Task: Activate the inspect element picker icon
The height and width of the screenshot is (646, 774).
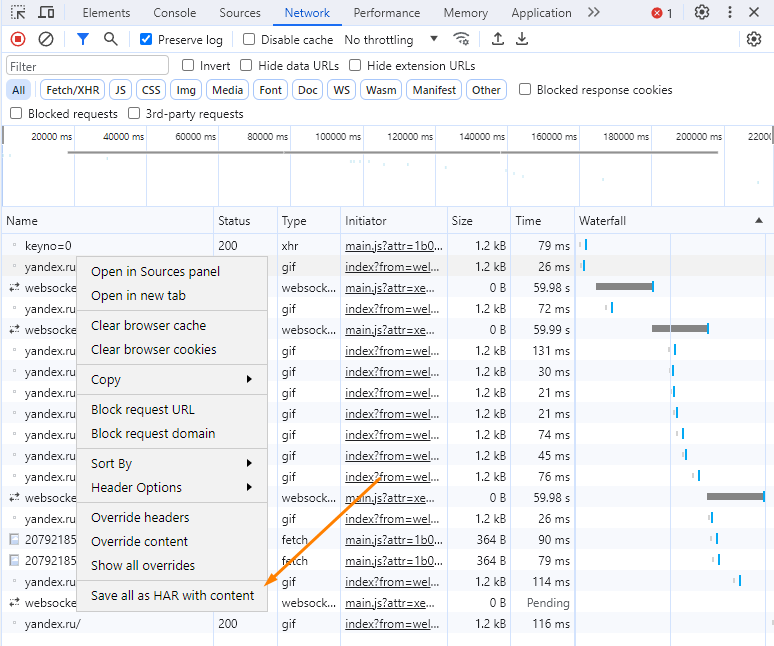Action: (18, 13)
